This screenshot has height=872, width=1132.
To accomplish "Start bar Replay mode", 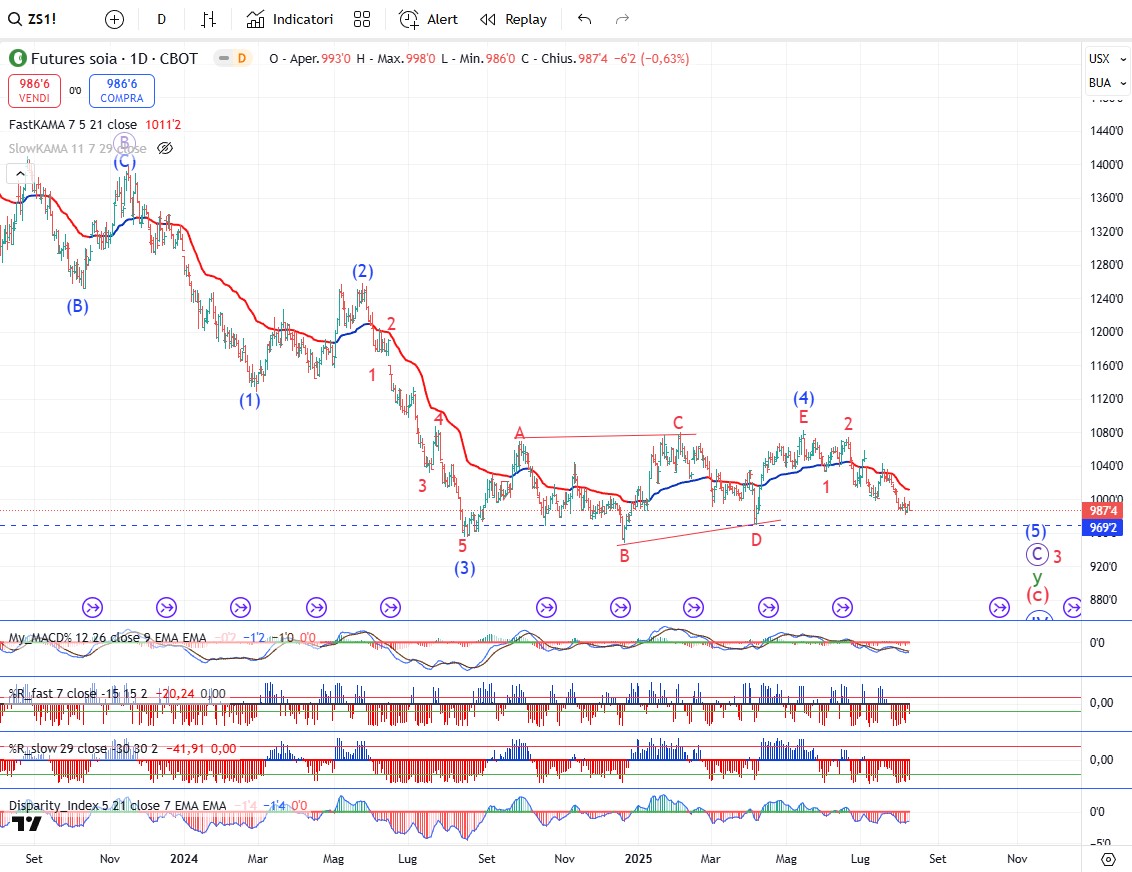I will [x=513, y=19].
